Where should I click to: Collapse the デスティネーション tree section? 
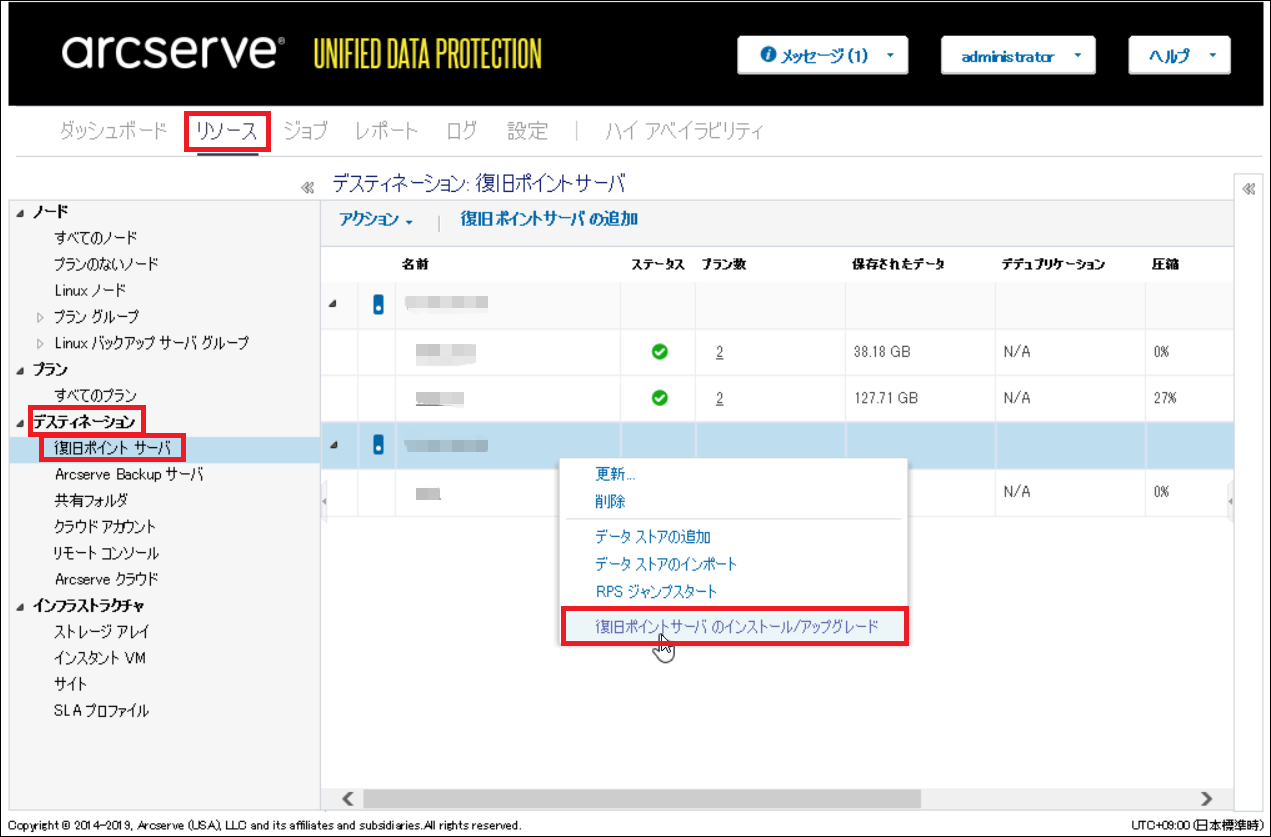22,423
